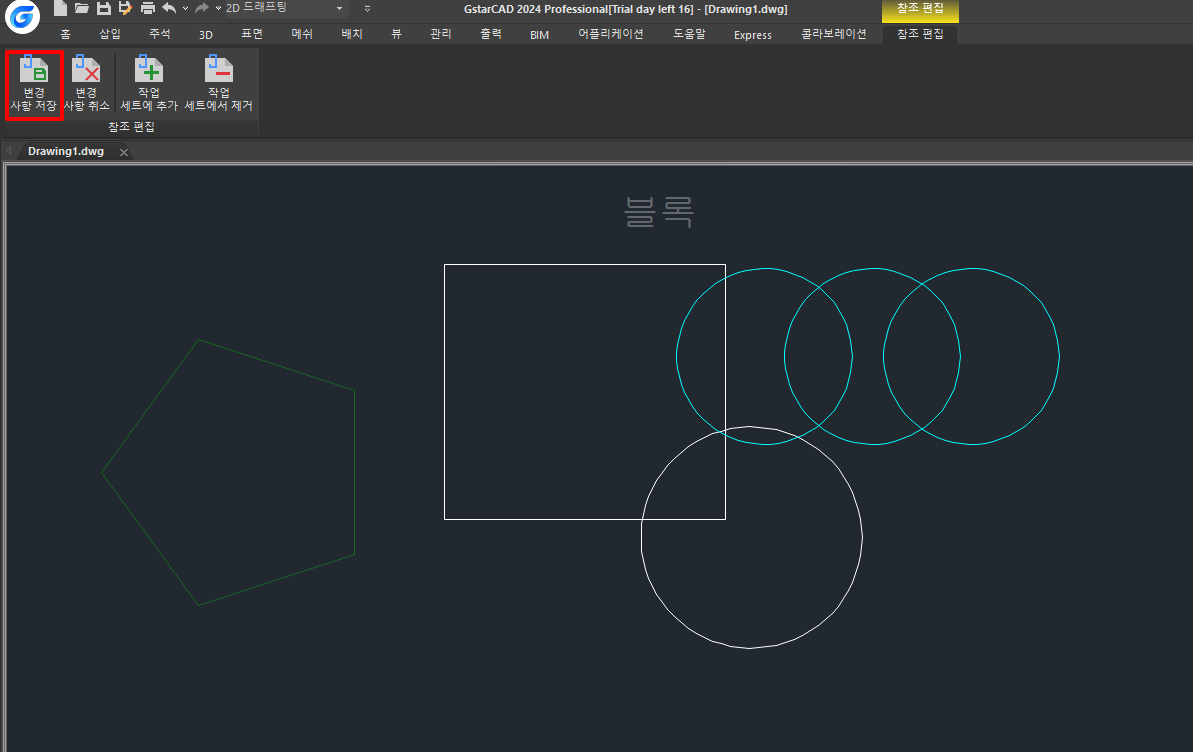
Task: Open the 삽입 ribbon tab
Action: (x=110, y=34)
